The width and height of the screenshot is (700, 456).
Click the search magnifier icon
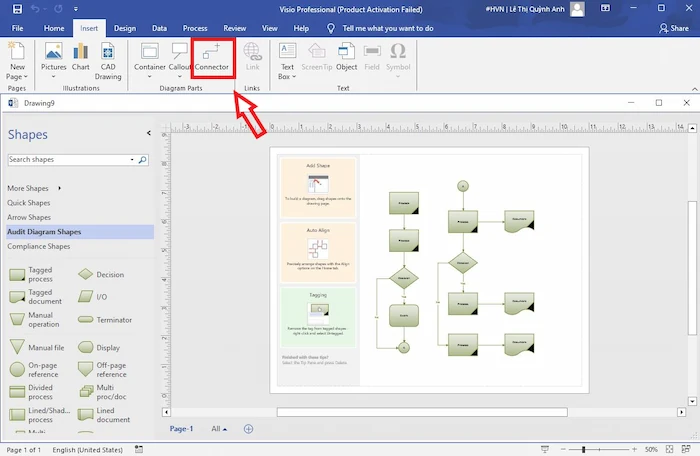point(142,159)
